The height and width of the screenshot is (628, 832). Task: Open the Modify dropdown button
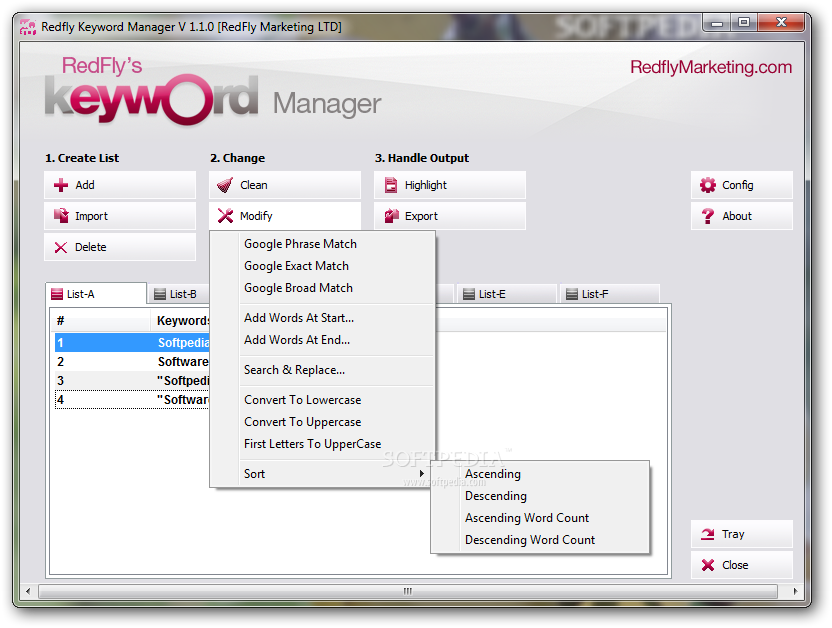pos(285,216)
